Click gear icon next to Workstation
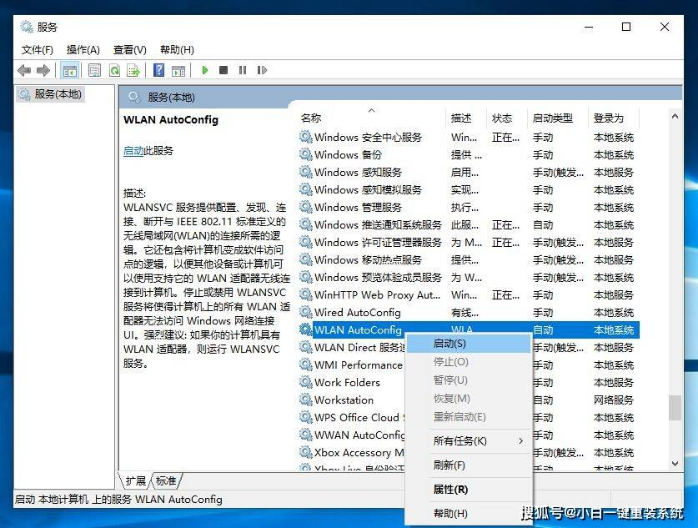The height and width of the screenshot is (528, 698). pos(305,399)
